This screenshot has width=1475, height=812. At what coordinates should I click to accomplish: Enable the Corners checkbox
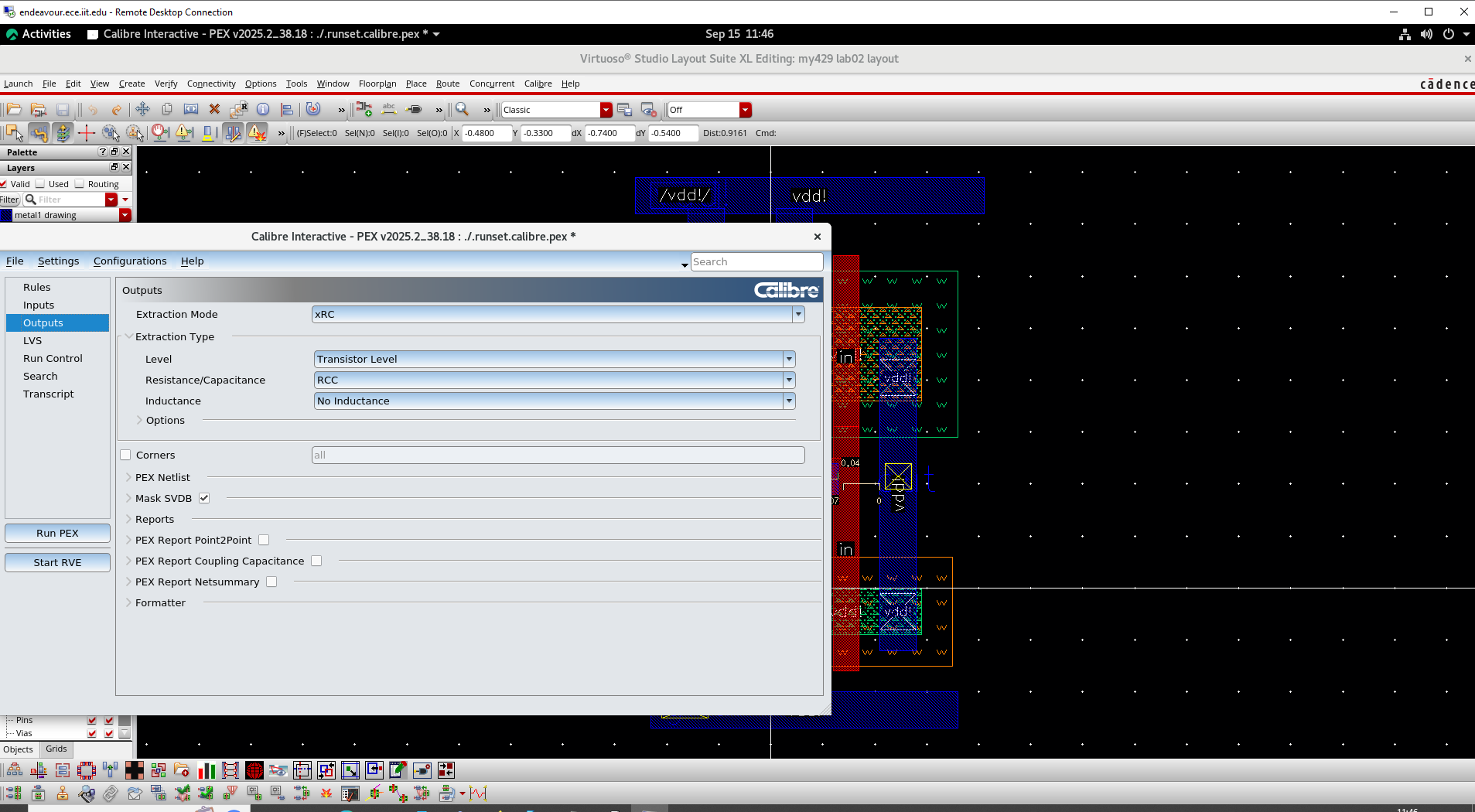pos(125,455)
